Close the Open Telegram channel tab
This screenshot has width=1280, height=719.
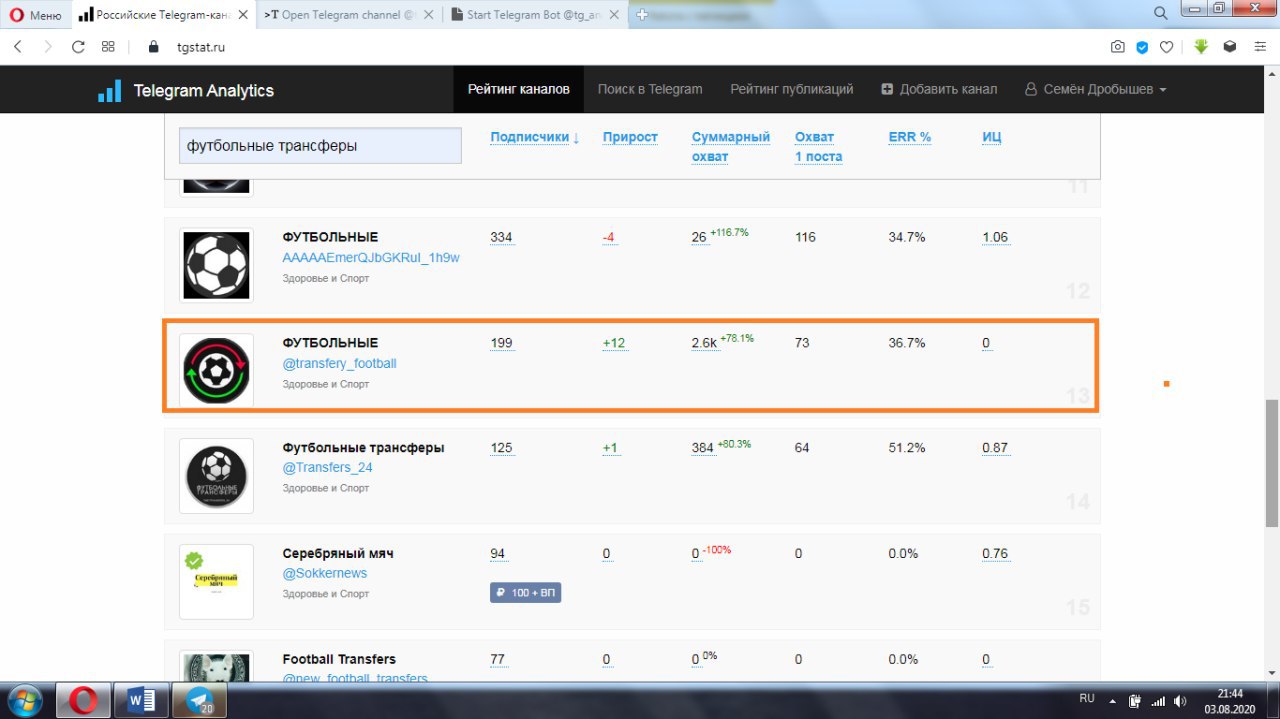tap(428, 15)
